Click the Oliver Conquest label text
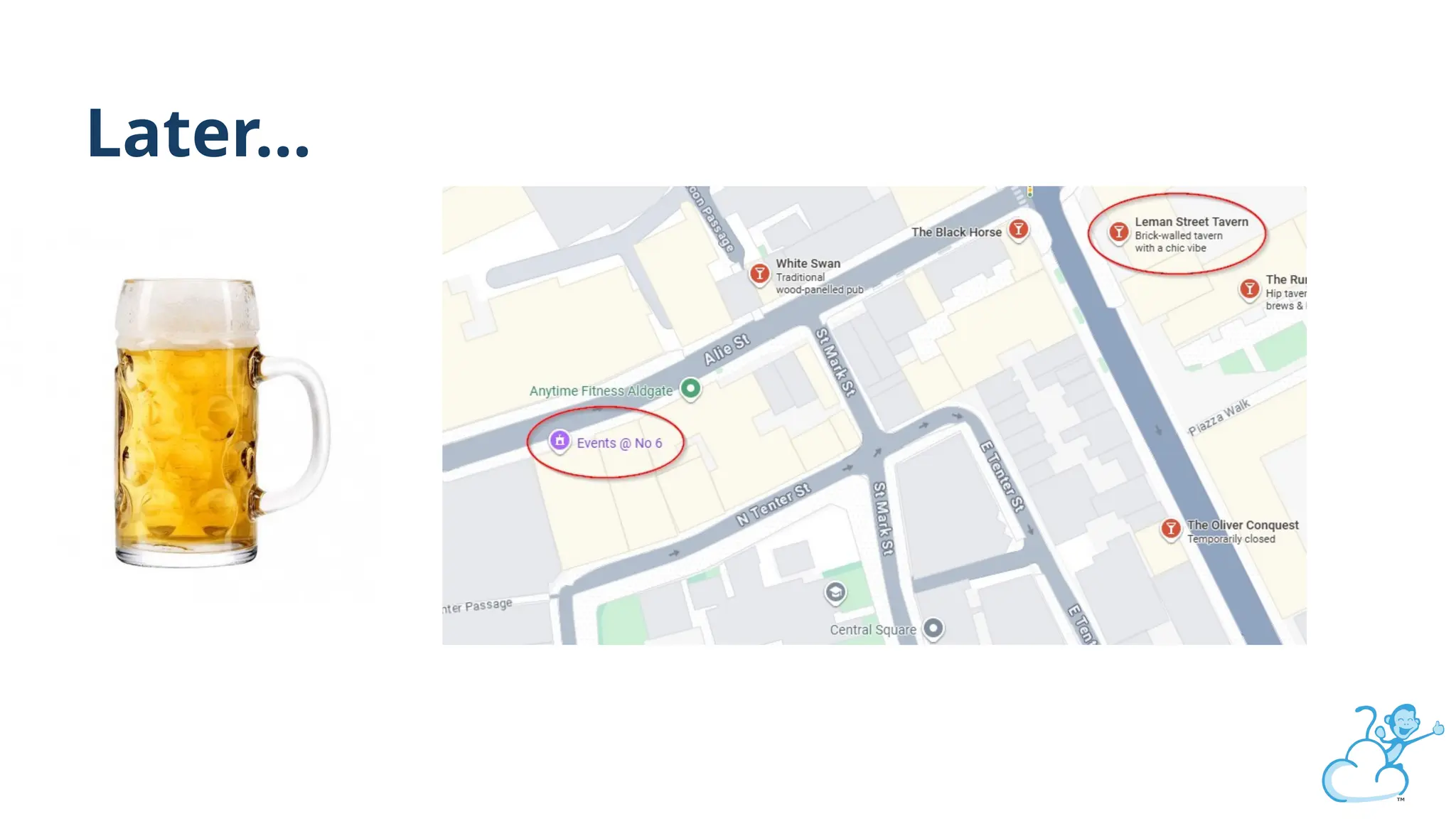 pyautogui.click(x=1243, y=525)
